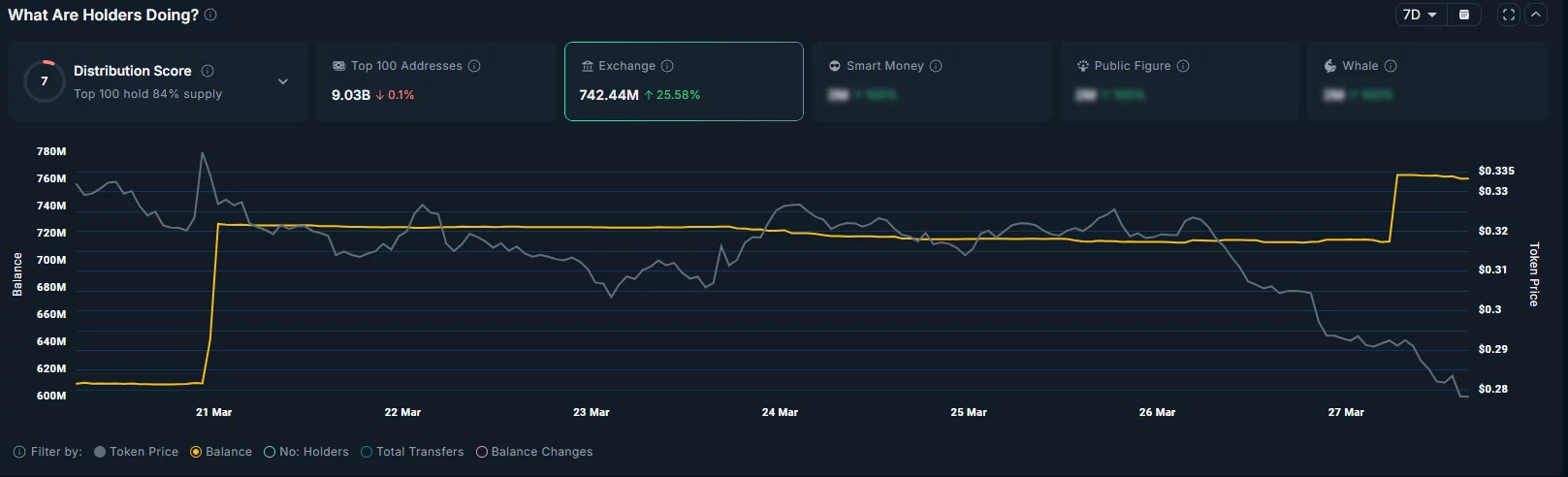Click the 27 Mar date axis label
This screenshot has width=1568, height=477.
[1346, 412]
